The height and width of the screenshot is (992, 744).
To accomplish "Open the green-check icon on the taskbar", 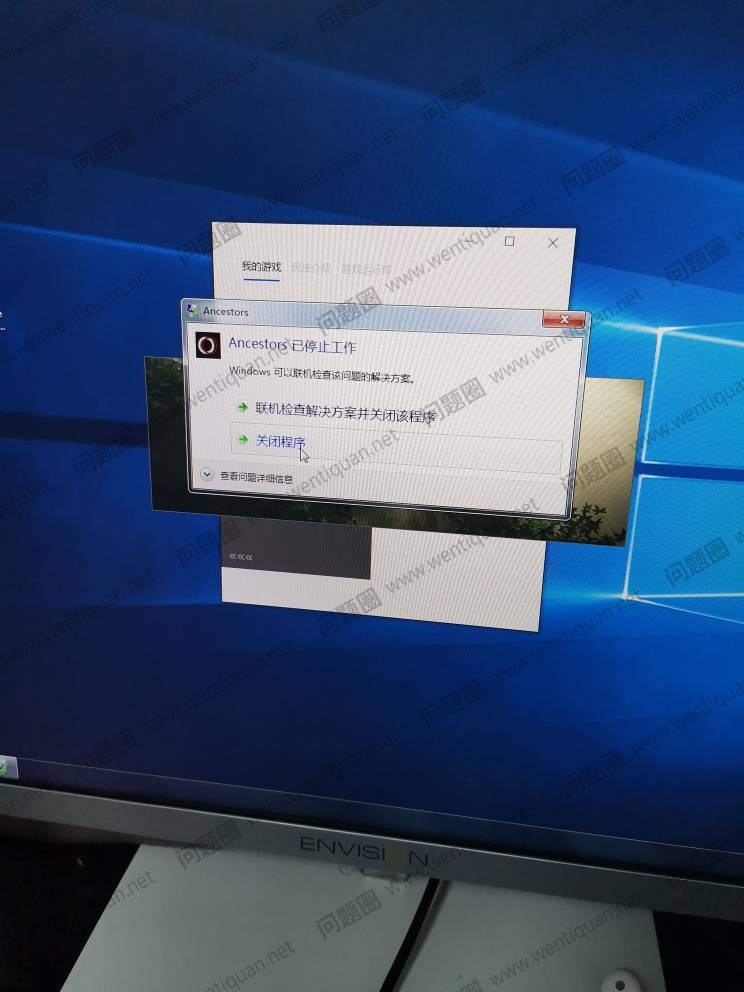I will (x=4, y=767).
